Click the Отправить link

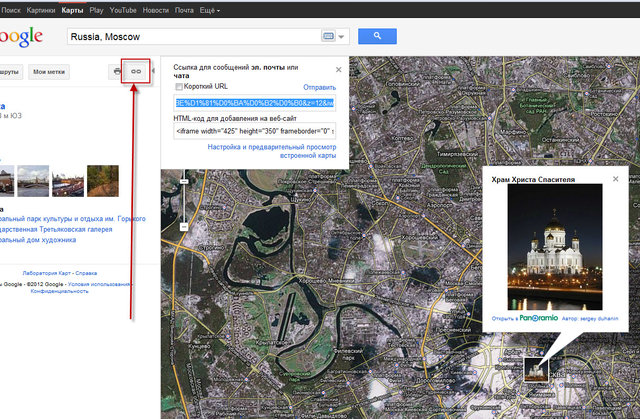pyautogui.click(x=319, y=87)
